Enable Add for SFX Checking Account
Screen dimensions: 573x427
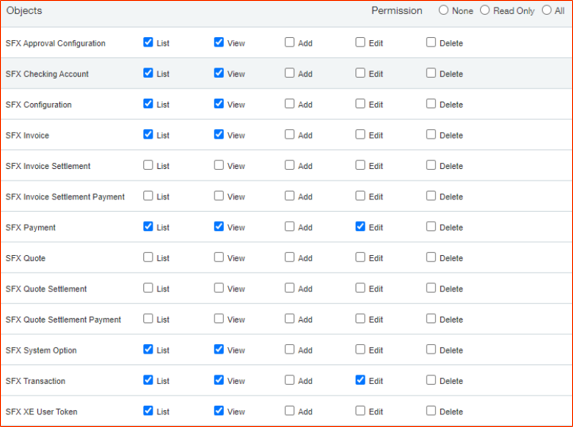click(x=289, y=73)
